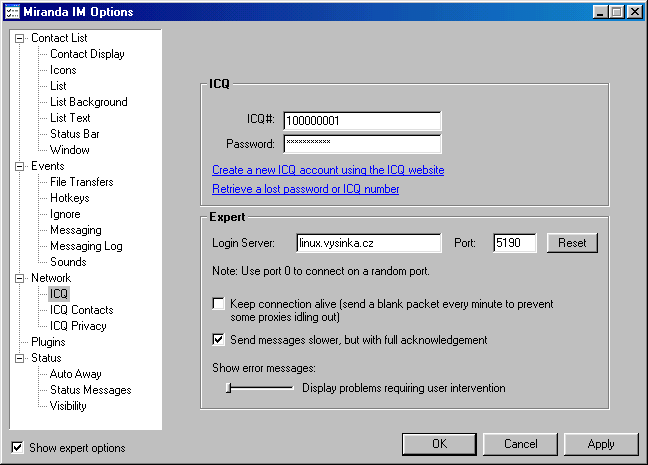
Task: Select the highlighted ICQ tree item
Action: pos(59,294)
